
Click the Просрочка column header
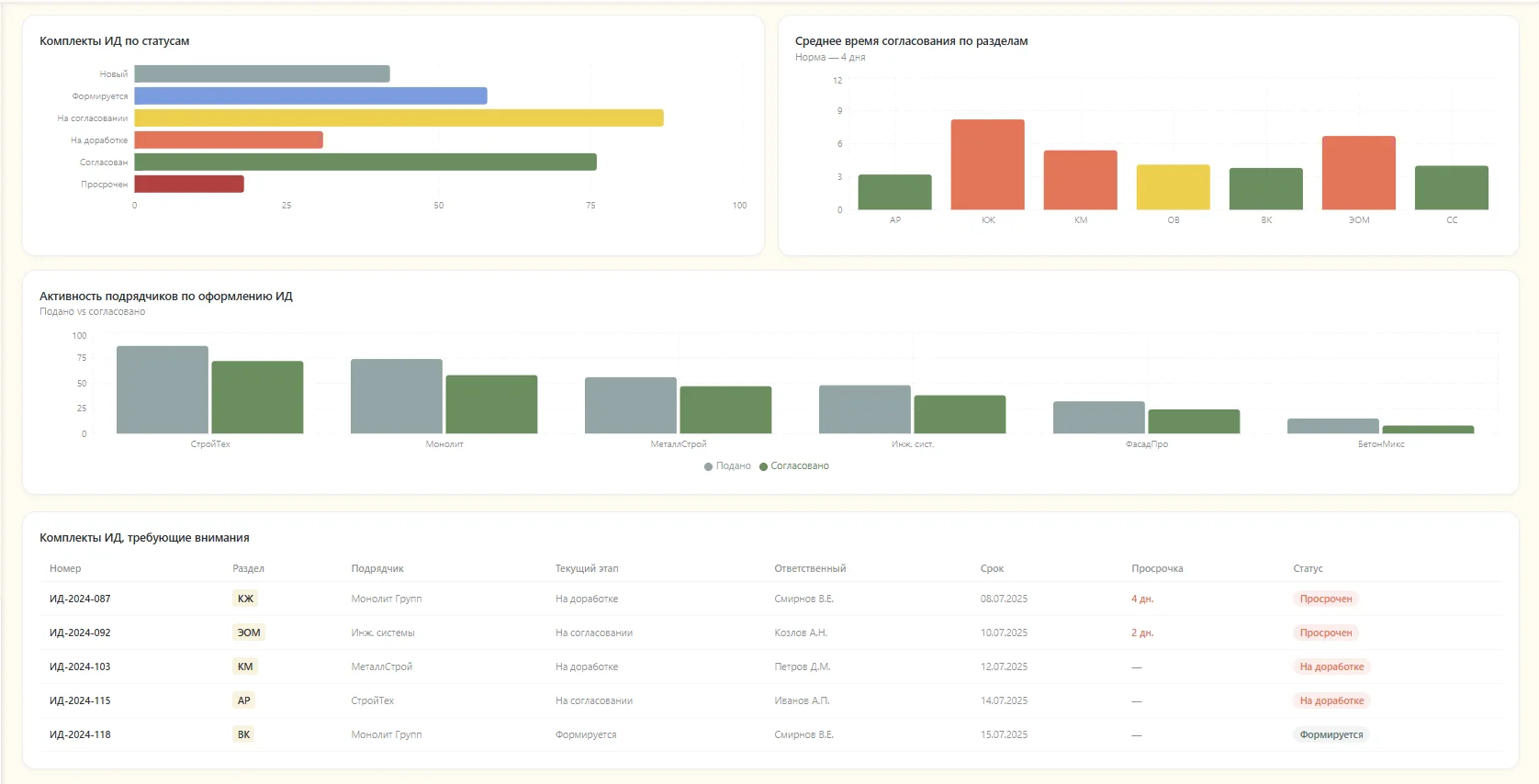click(x=1157, y=568)
